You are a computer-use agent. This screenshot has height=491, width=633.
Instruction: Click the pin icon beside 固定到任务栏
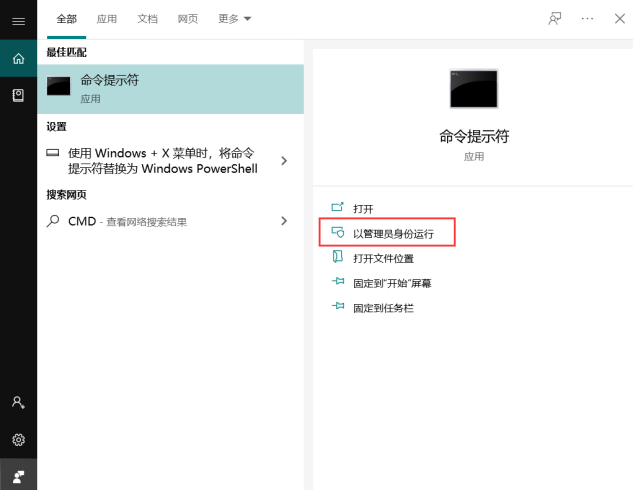[x=338, y=306]
